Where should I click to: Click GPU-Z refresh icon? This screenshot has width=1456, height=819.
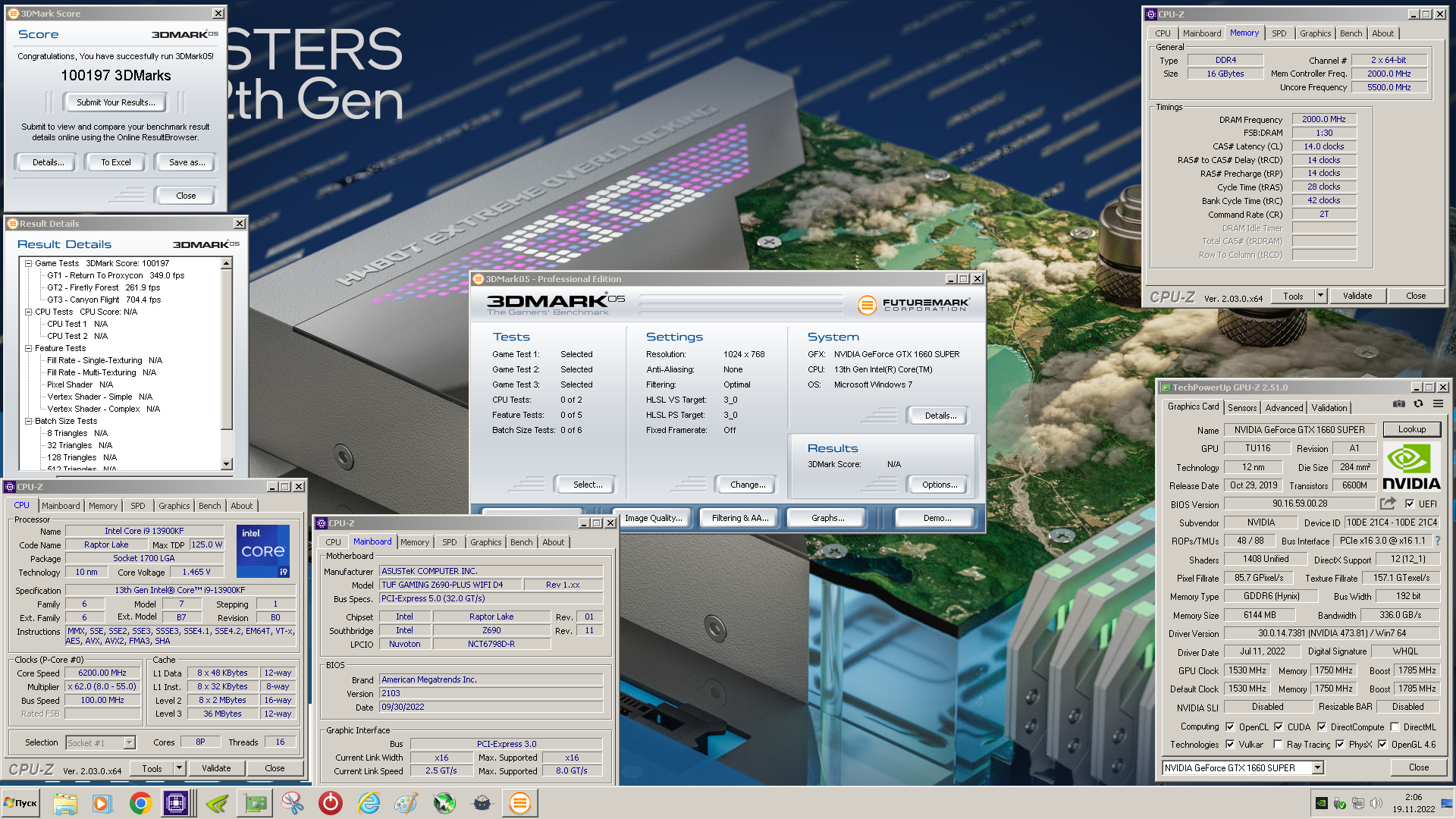pyautogui.click(x=1418, y=404)
